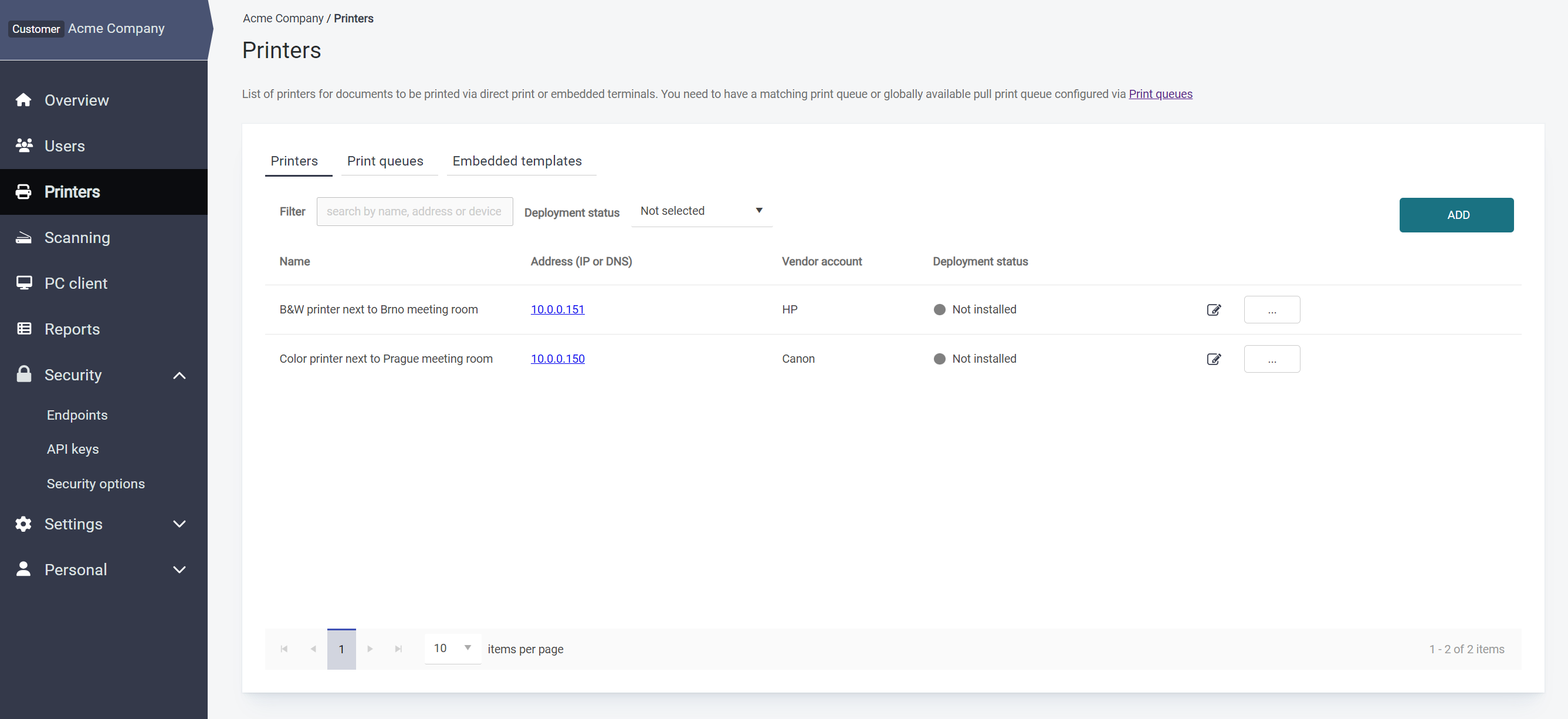
Task: Edit the Color printer next to Prague
Action: coord(1214,359)
